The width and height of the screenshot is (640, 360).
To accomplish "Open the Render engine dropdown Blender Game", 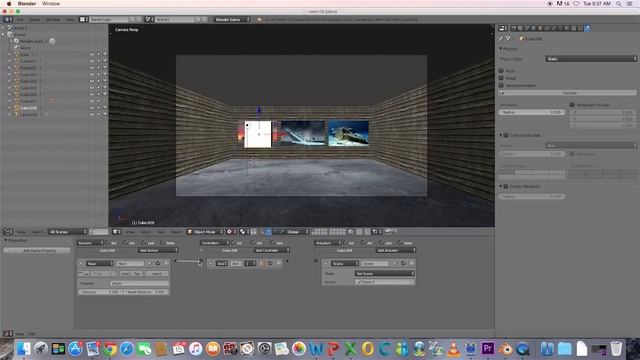I will pos(232,20).
